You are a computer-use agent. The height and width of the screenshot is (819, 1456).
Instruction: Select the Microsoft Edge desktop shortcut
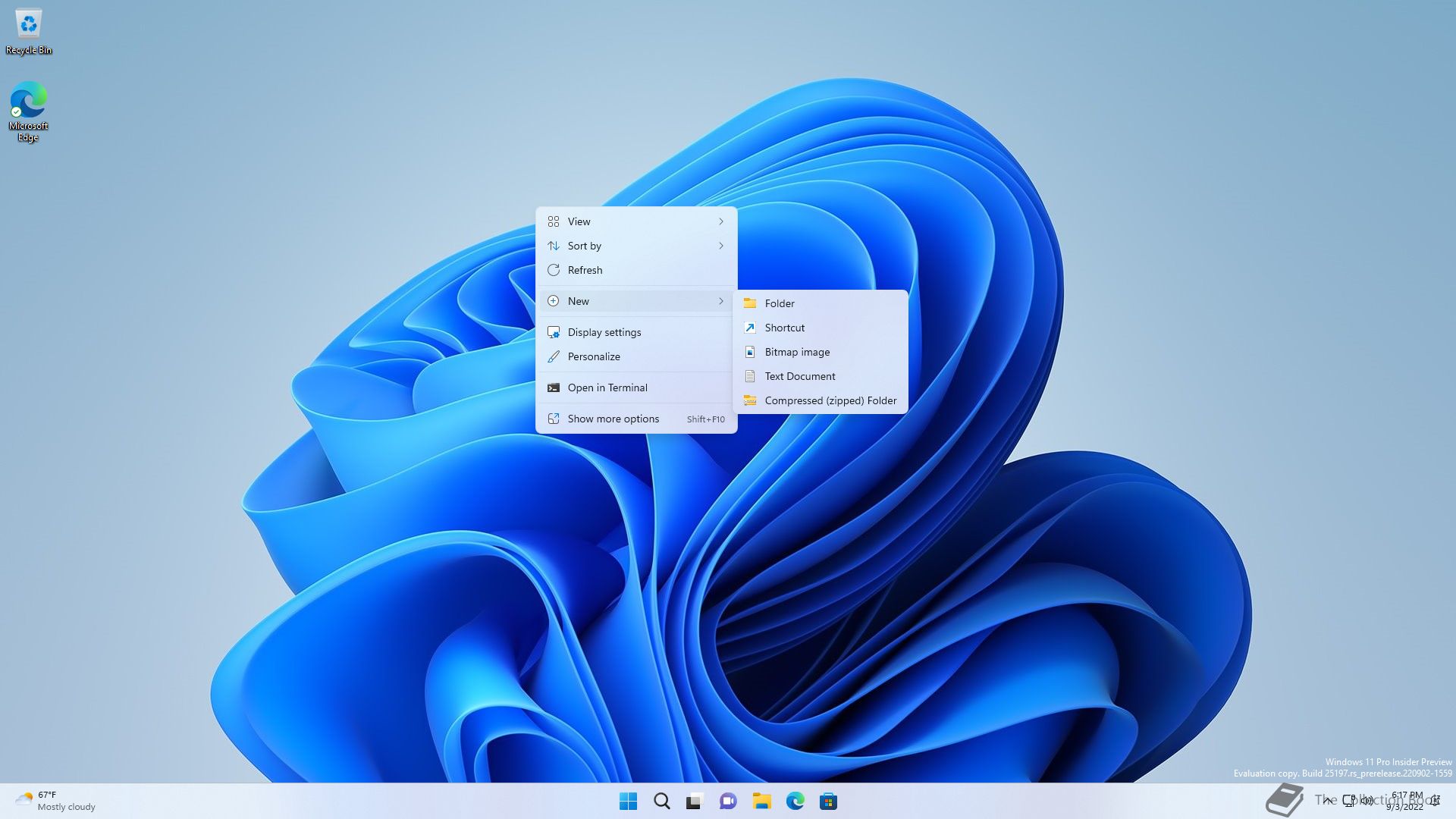click(28, 111)
